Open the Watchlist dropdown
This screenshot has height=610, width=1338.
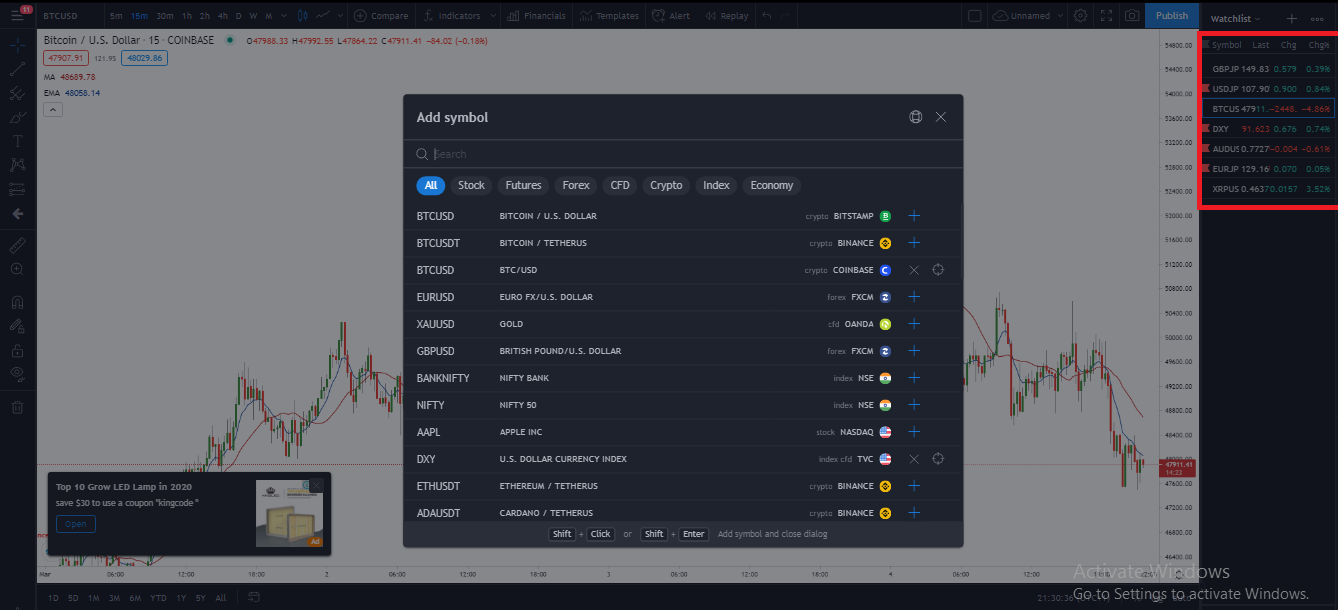1235,18
